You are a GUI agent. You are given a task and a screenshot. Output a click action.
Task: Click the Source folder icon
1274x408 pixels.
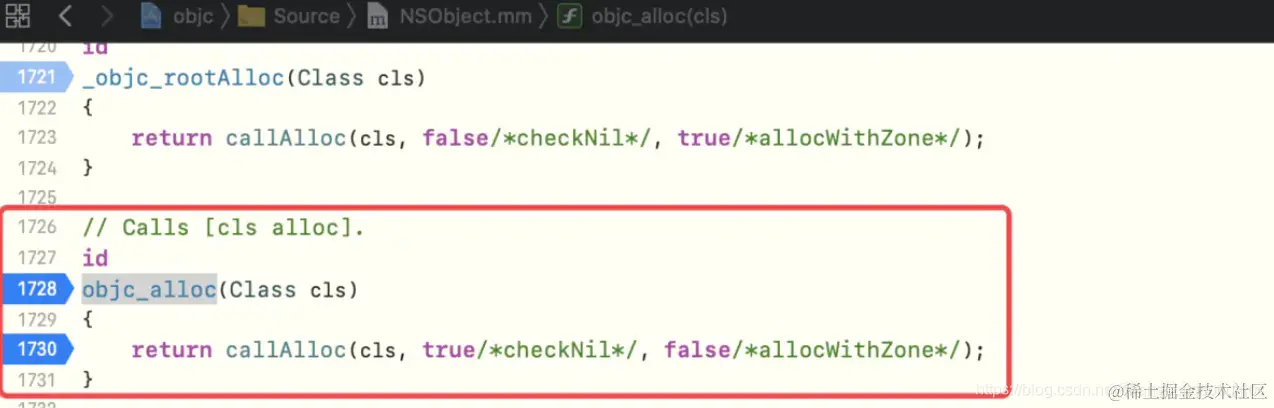coord(253,17)
